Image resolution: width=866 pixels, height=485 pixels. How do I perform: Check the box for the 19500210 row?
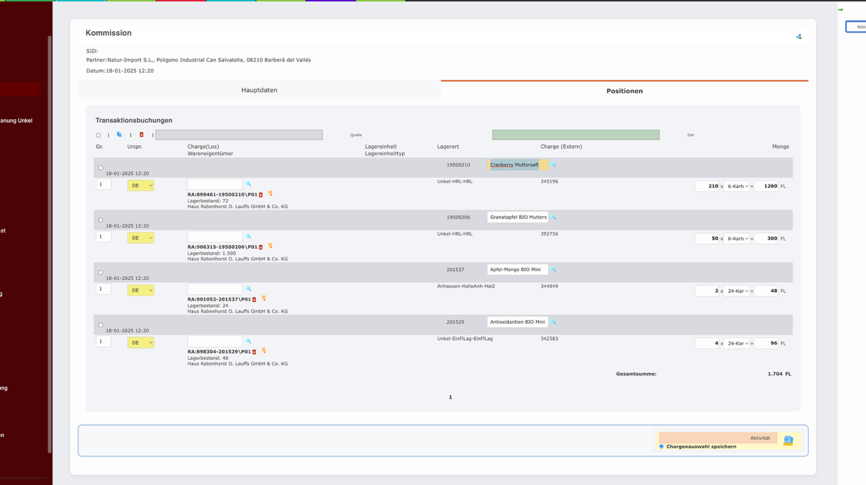100,168
